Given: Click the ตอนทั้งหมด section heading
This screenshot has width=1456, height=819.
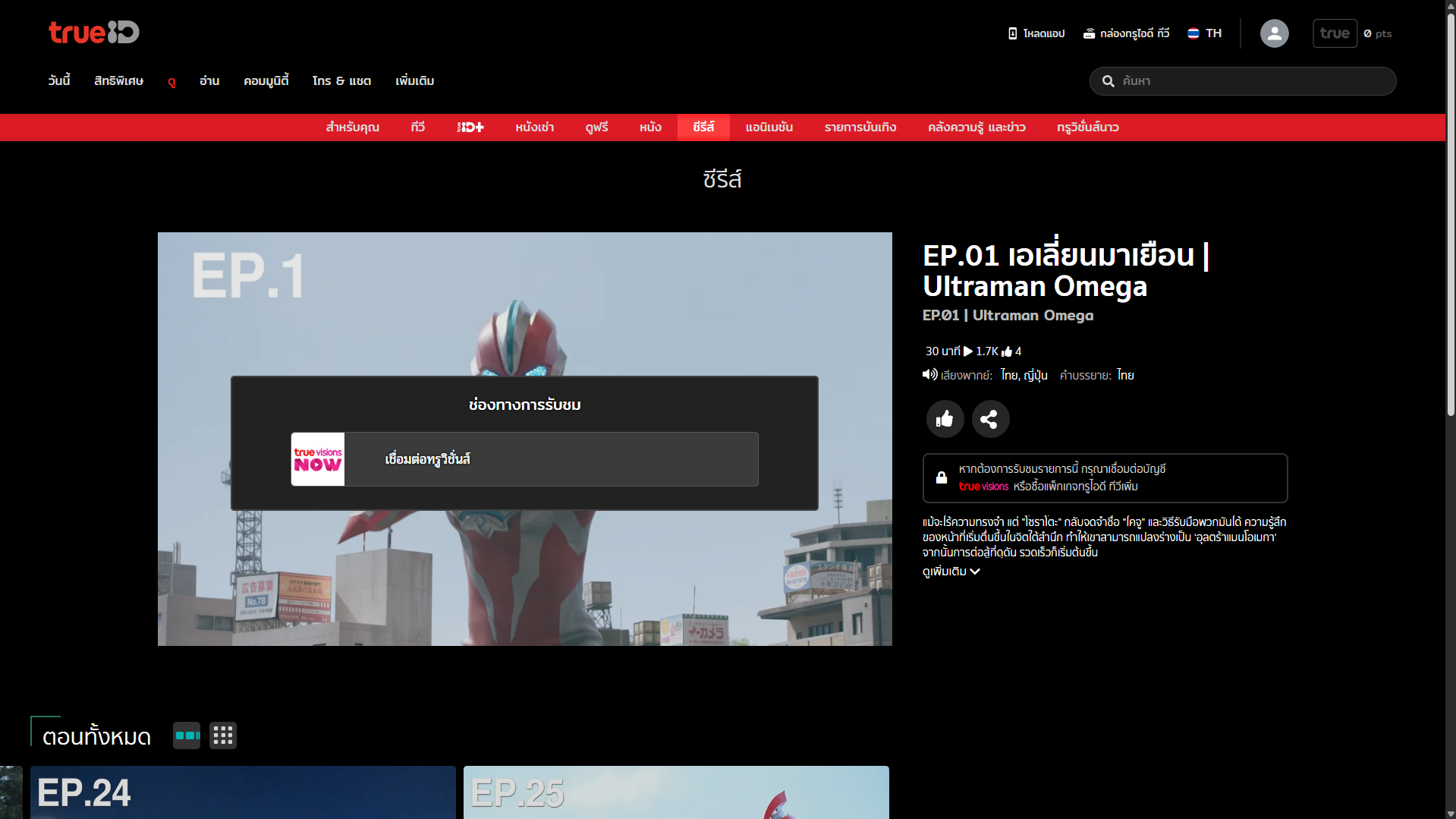Looking at the screenshot, I should [x=96, y=737].
